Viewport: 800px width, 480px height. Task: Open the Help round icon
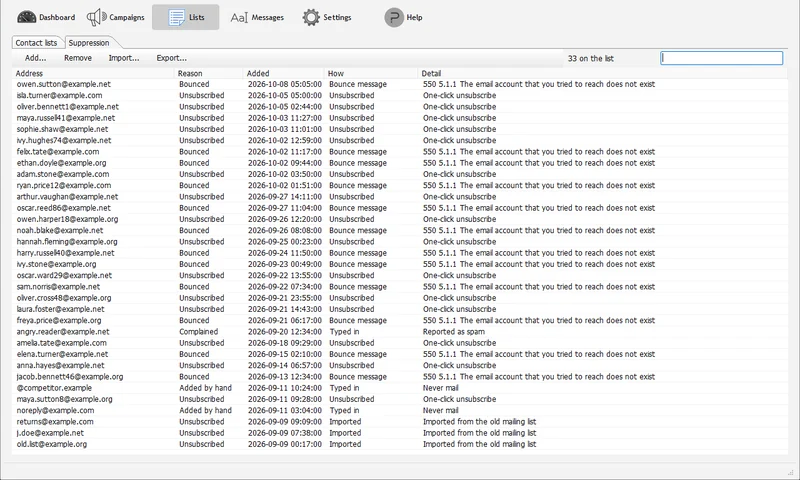click(x=394, y=17)
